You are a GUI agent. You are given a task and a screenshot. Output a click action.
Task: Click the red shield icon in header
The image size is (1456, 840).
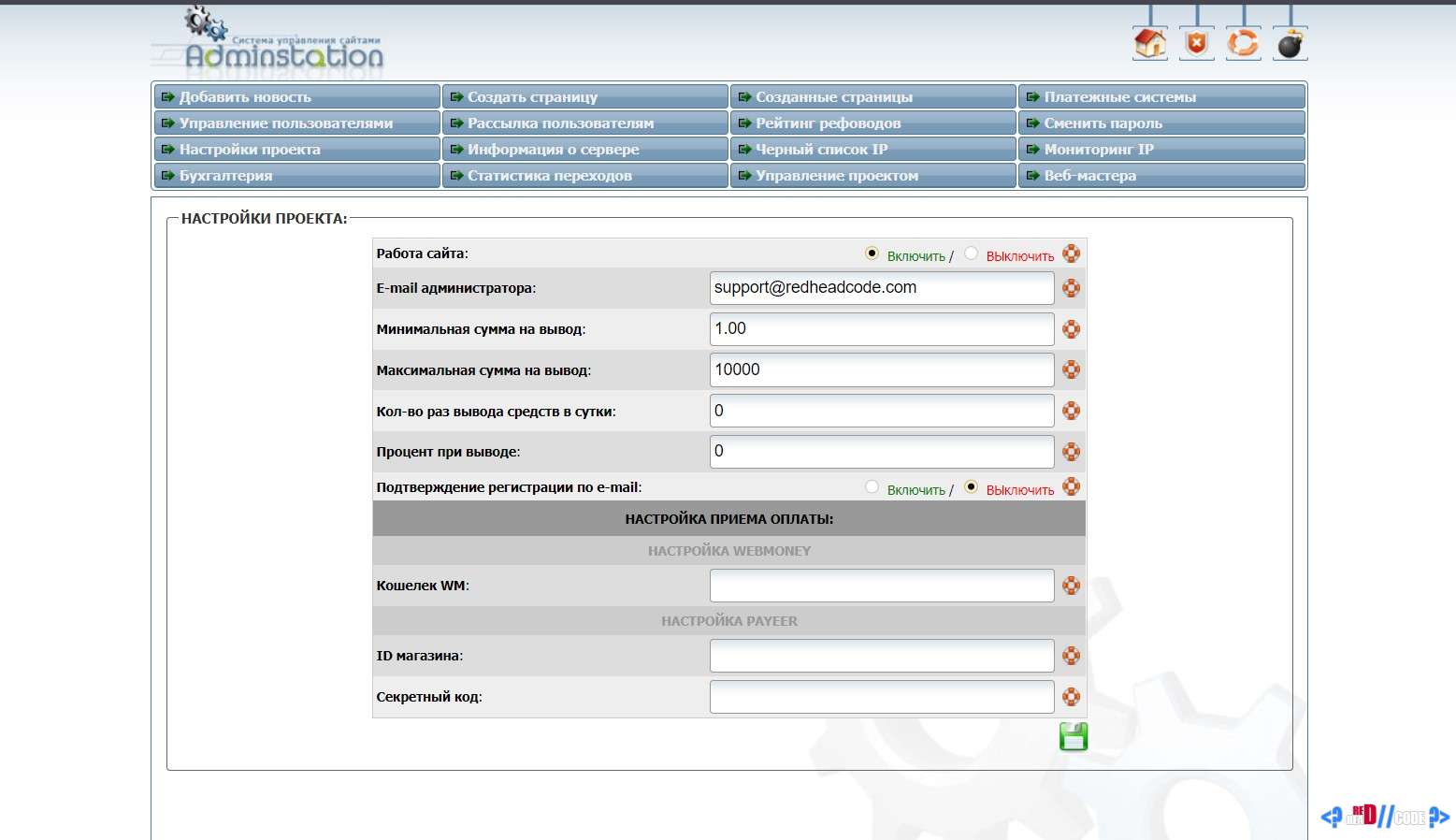tap(1197, 43)
